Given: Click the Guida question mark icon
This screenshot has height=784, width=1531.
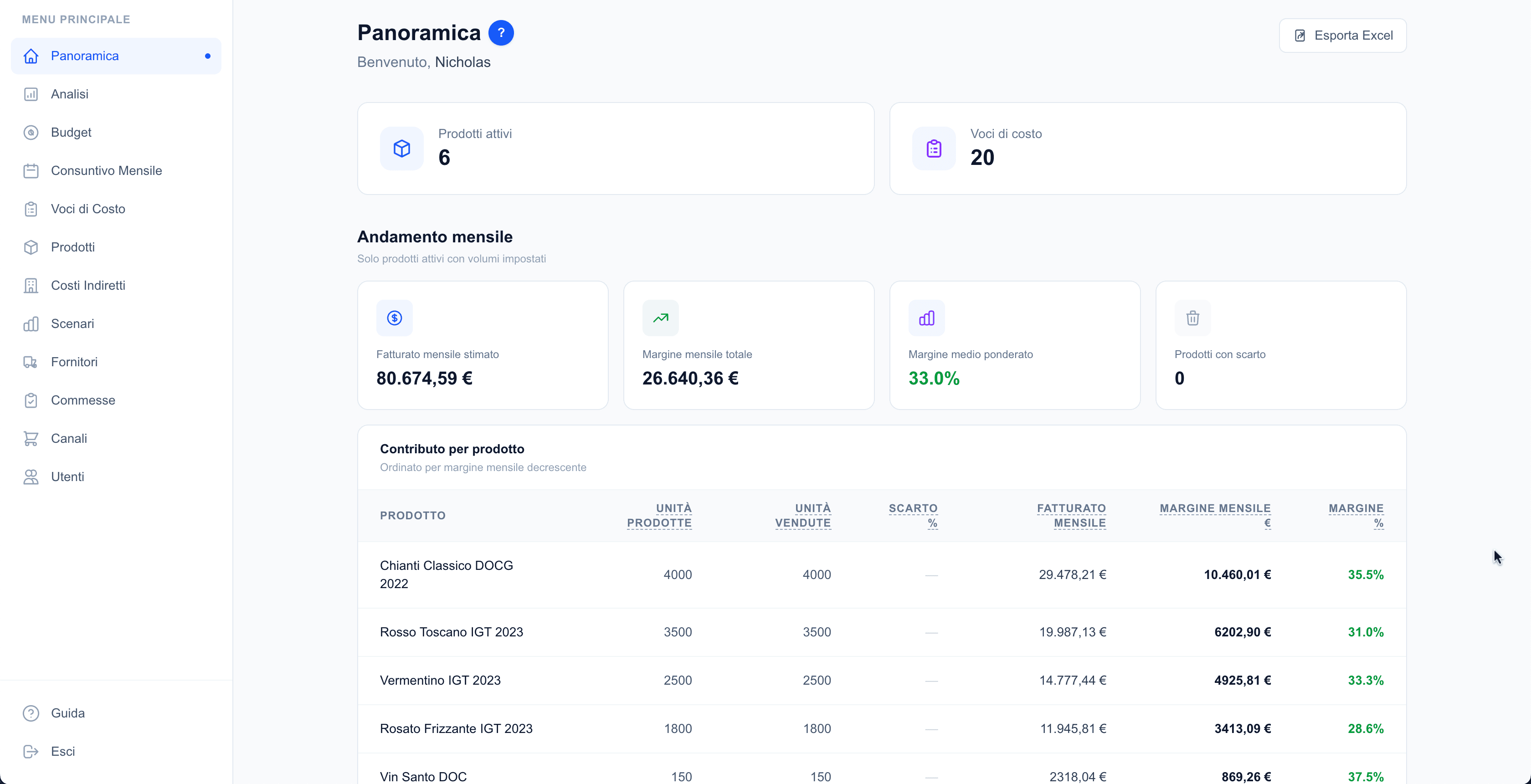Looking at the screenshot, I should [x=31, y=713].
